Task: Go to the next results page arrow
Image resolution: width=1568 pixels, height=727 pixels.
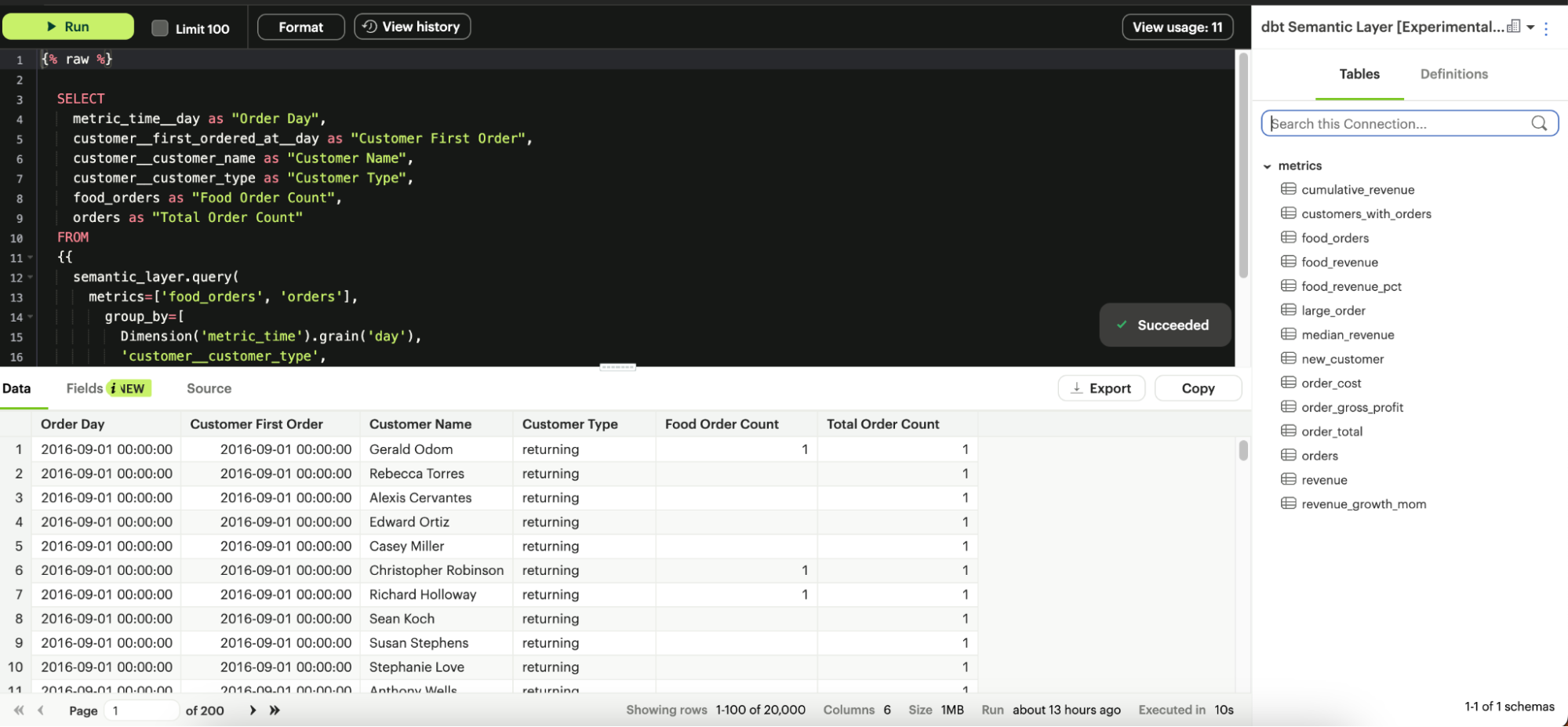Action: [253, 710]
